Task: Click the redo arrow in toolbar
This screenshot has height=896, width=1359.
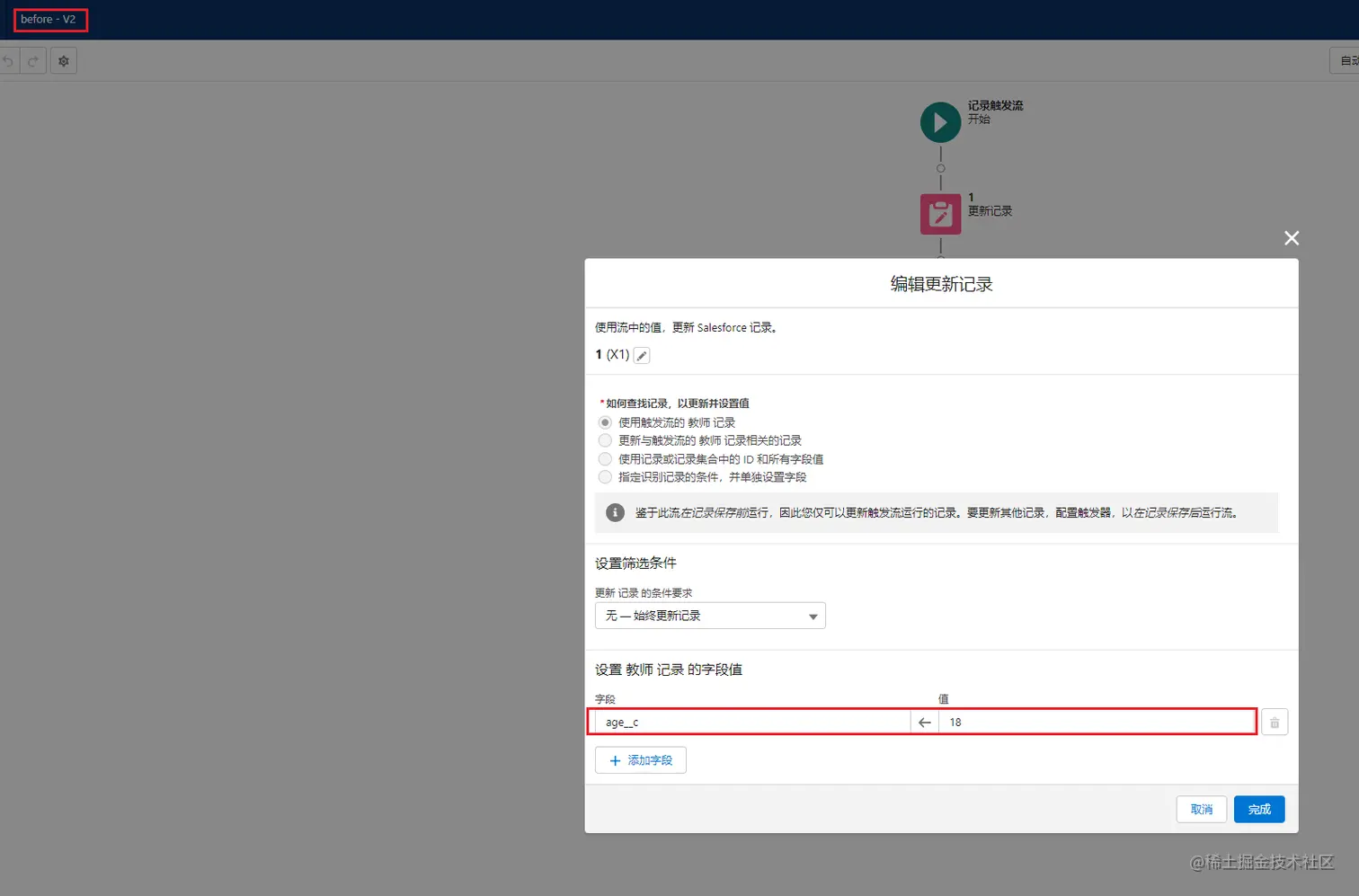Action: pyautogui.click(x=33, y=61)
